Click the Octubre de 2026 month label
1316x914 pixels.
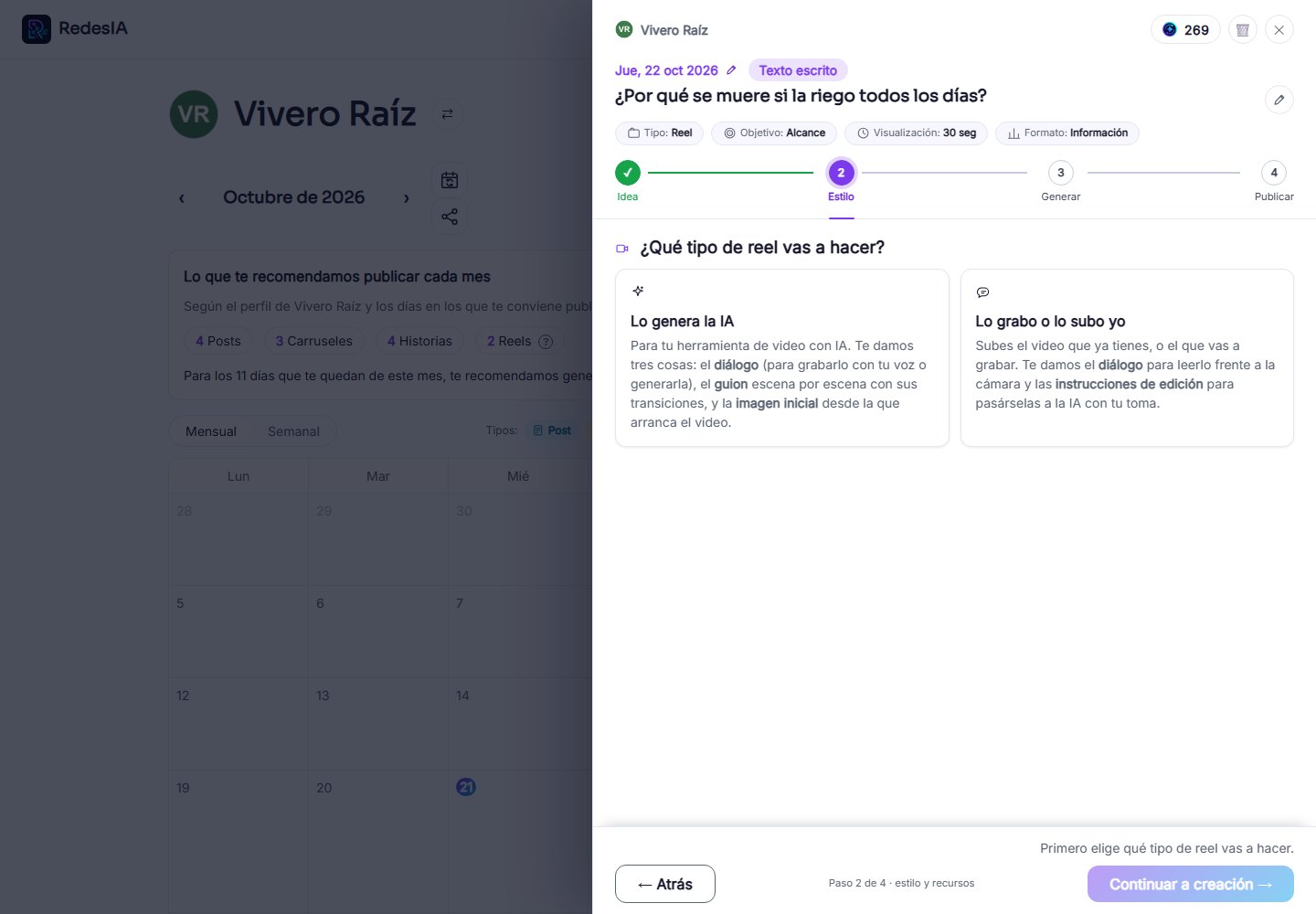click(x=294, y=197)
